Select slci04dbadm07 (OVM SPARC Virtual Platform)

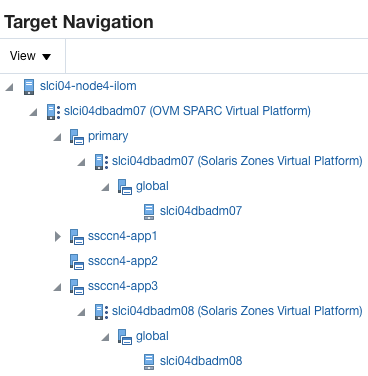pyautogui.click(x=187, y=111)
